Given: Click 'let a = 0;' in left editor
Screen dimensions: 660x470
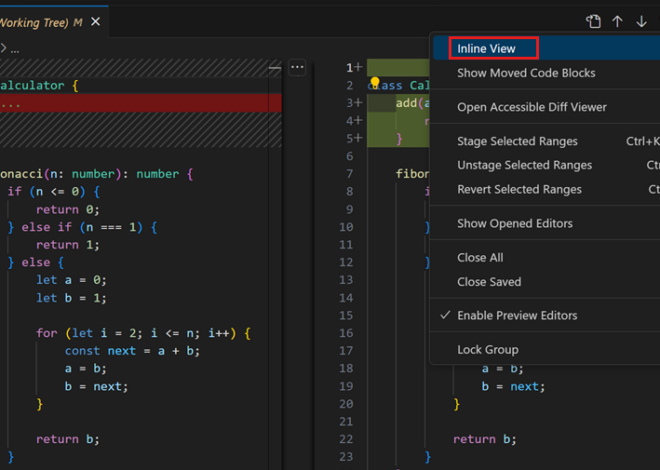Looking at the screenshot, I should (x=71, y=280).
